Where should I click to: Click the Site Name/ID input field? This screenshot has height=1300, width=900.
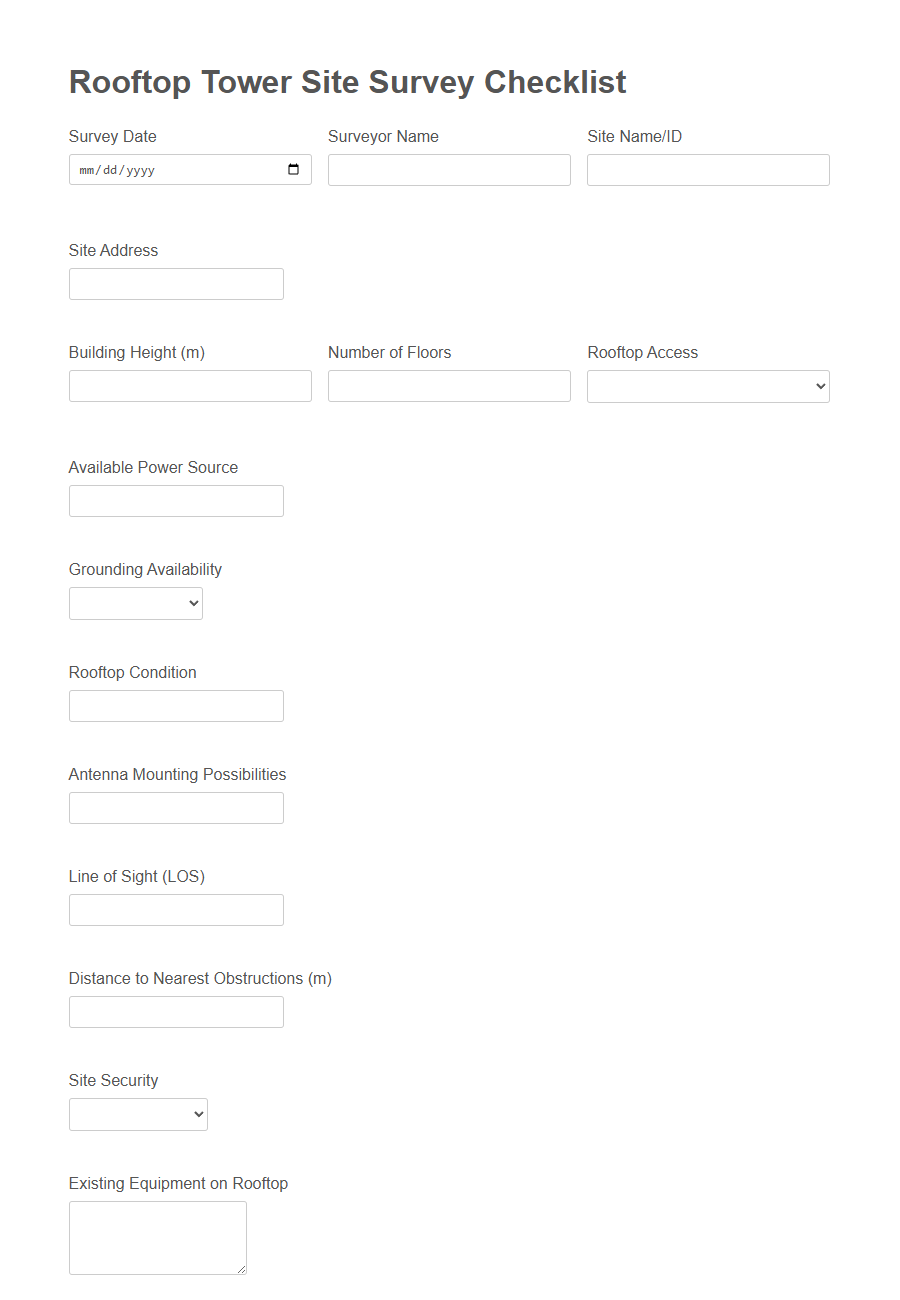(x=707, y=169)
